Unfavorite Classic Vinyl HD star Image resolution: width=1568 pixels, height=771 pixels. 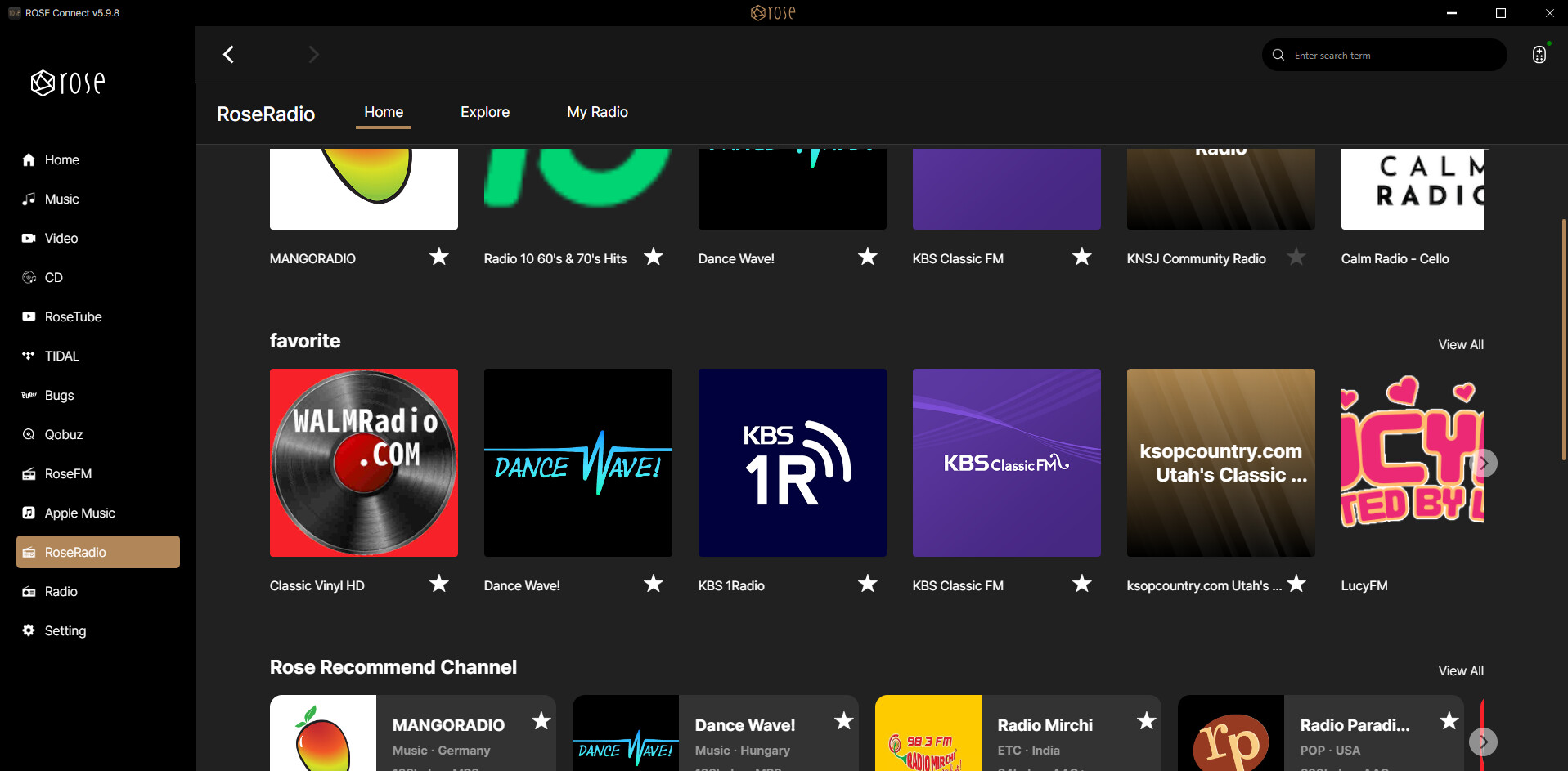pos(439,584)
